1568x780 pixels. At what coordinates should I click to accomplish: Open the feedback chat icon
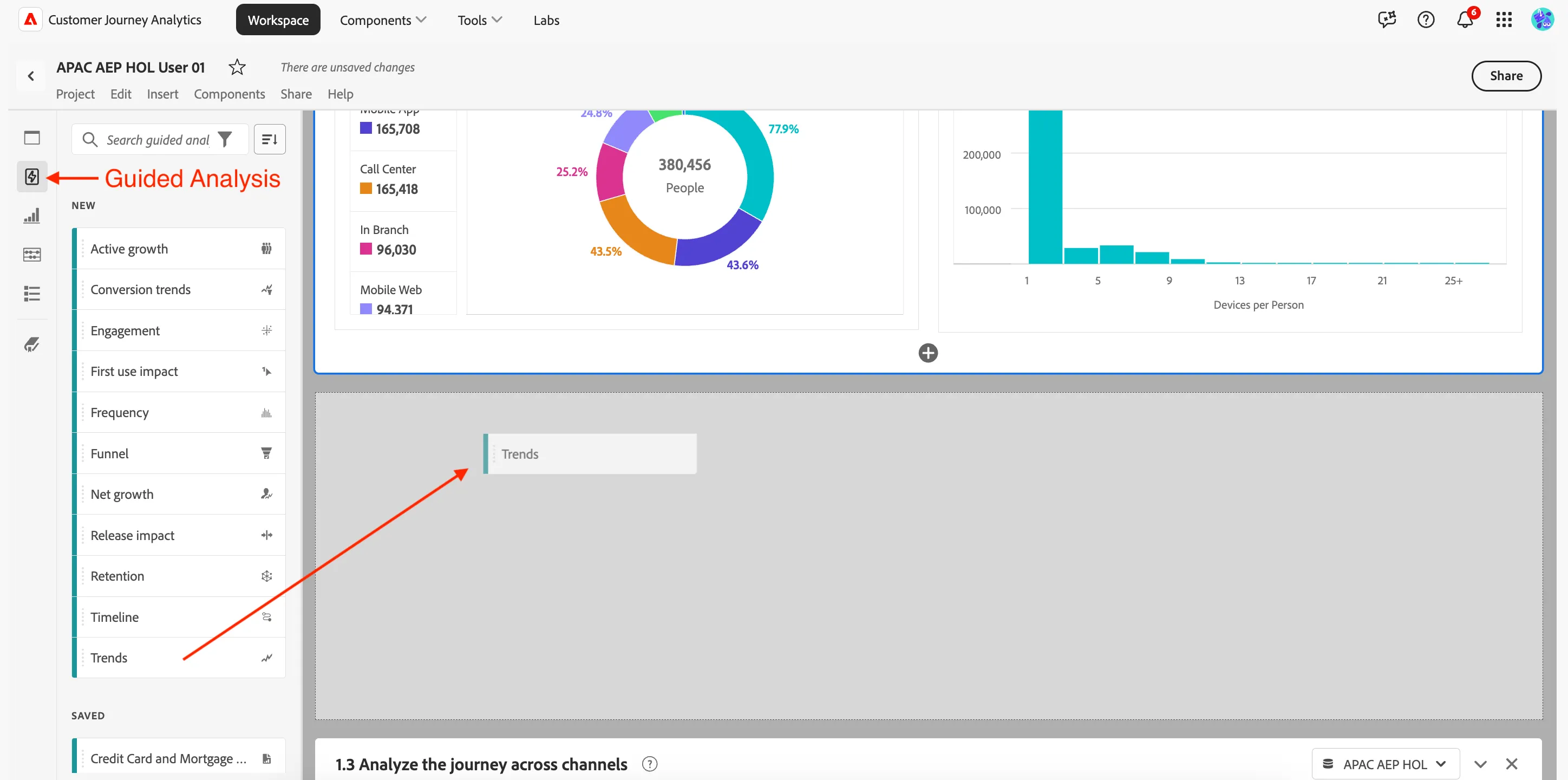coord(1387,20)
